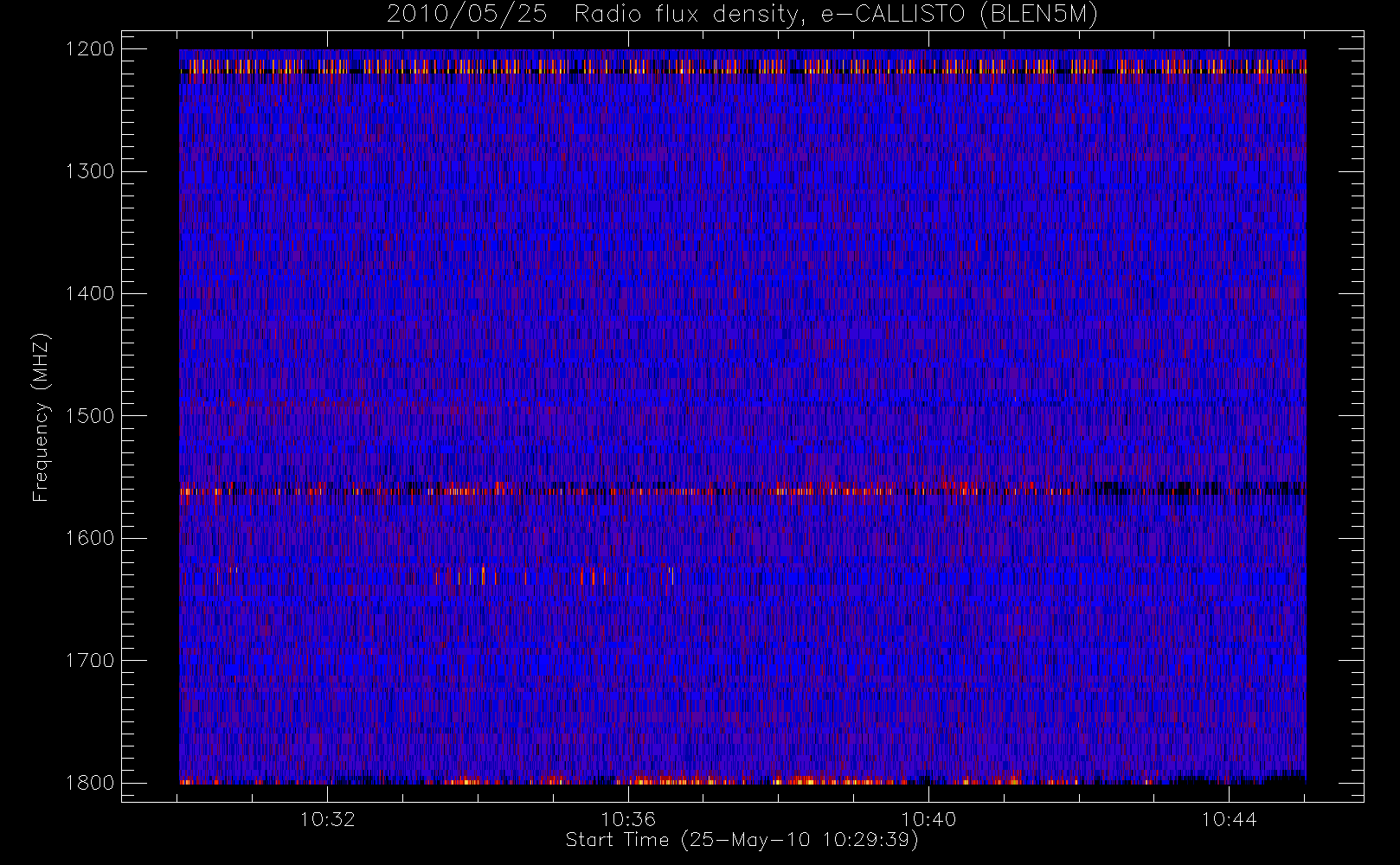Click the 1800 frequency tick label
This screenshot has height=865, width=1400.
[x=90, y=783]
